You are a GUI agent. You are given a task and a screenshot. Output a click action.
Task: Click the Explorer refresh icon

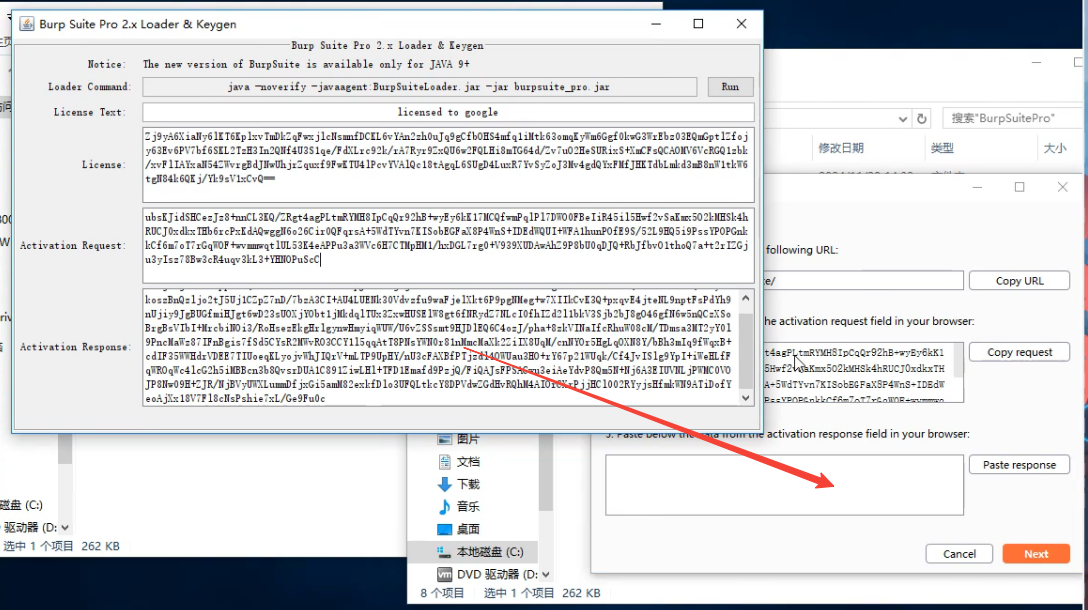pyautogui.click(x=921, y=119)
